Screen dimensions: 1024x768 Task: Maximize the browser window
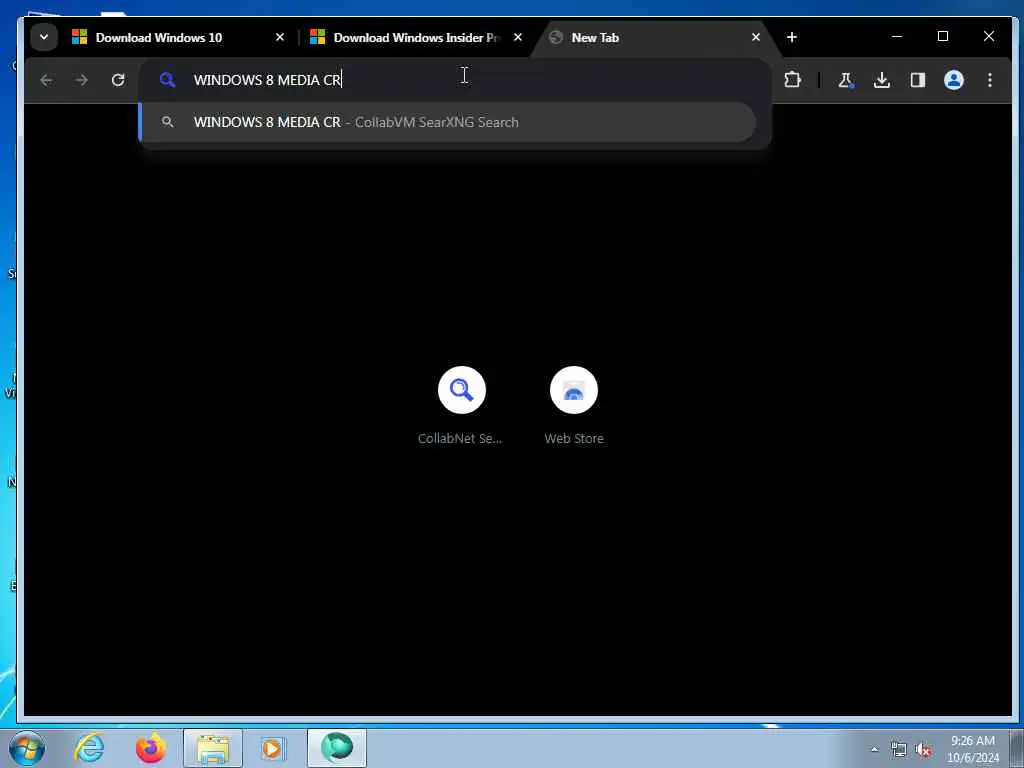click(x=943, y=37)
